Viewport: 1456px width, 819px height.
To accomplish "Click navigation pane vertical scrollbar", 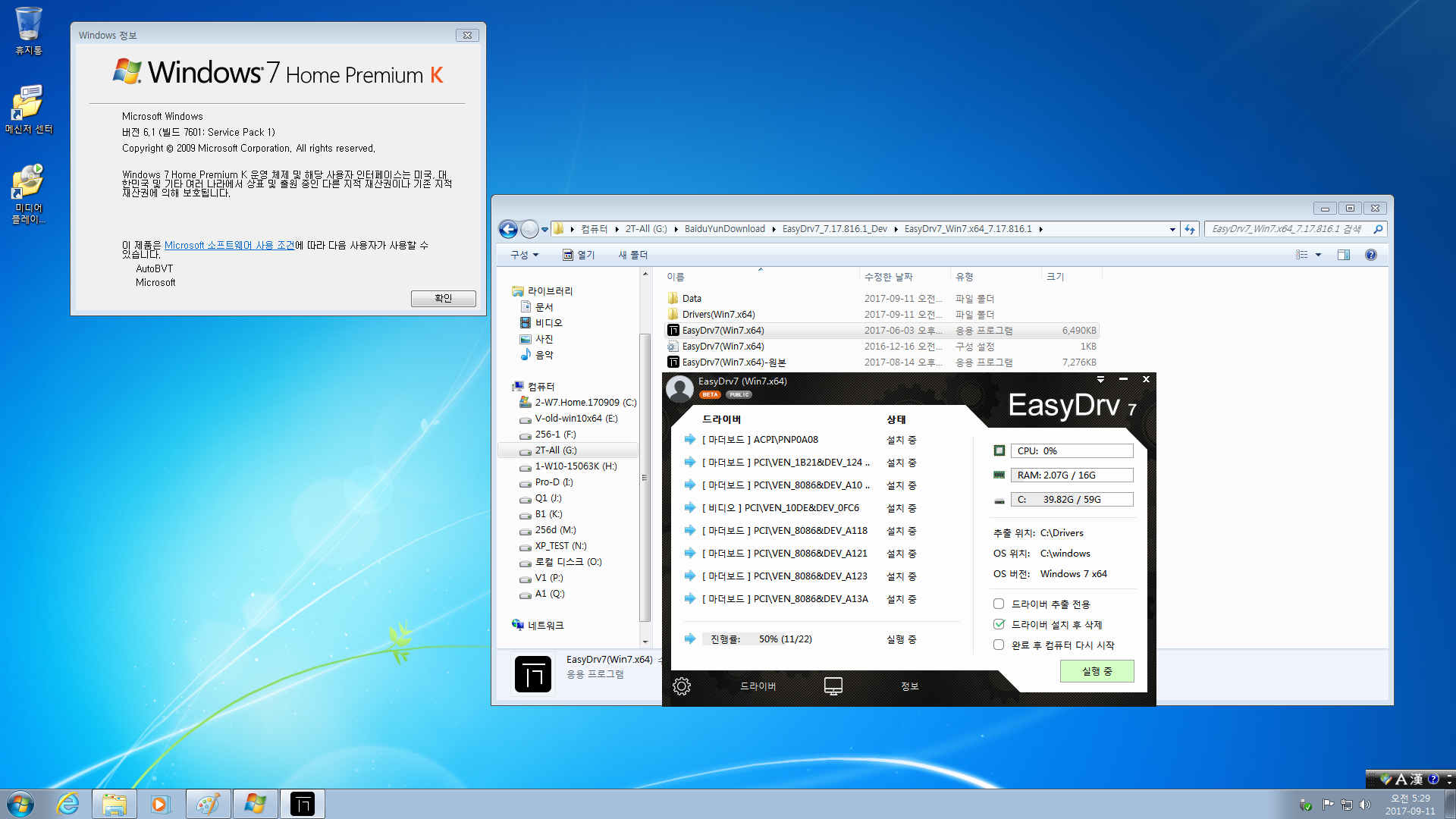I will (645, 477).
